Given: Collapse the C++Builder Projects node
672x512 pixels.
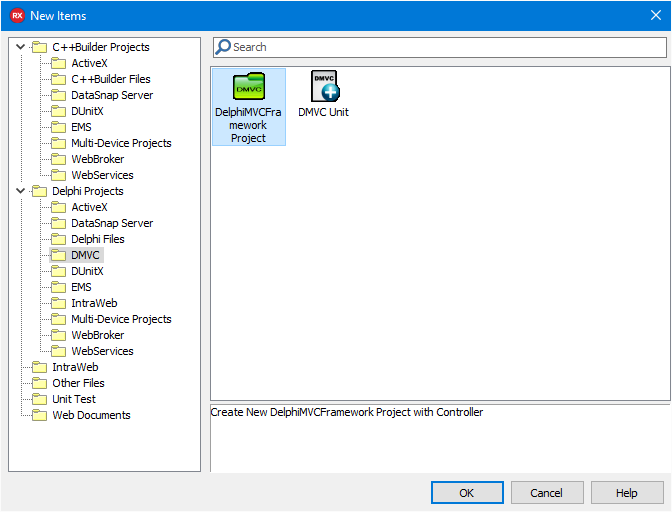Looking at the screenshot, I should pyautogui.click(x=20, y=47).
